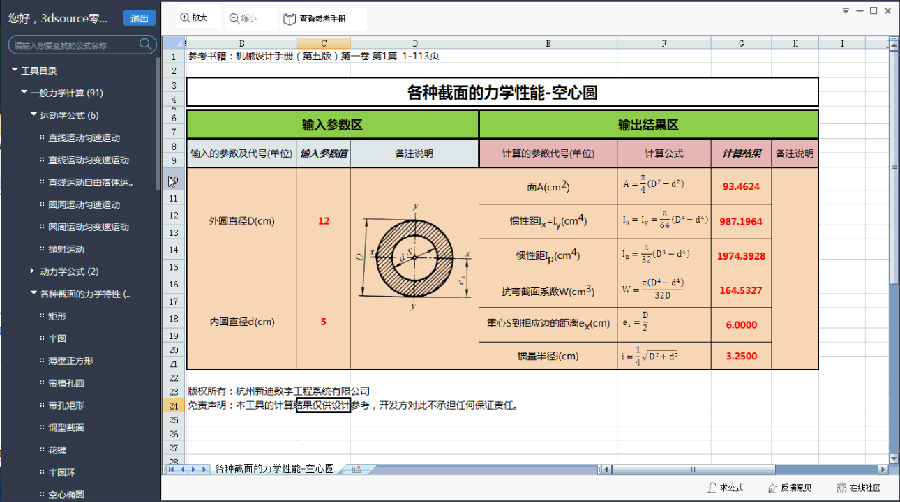Expand the 动力学公式 (2) category
900x502 pixels.
click(x=32, y=271)
